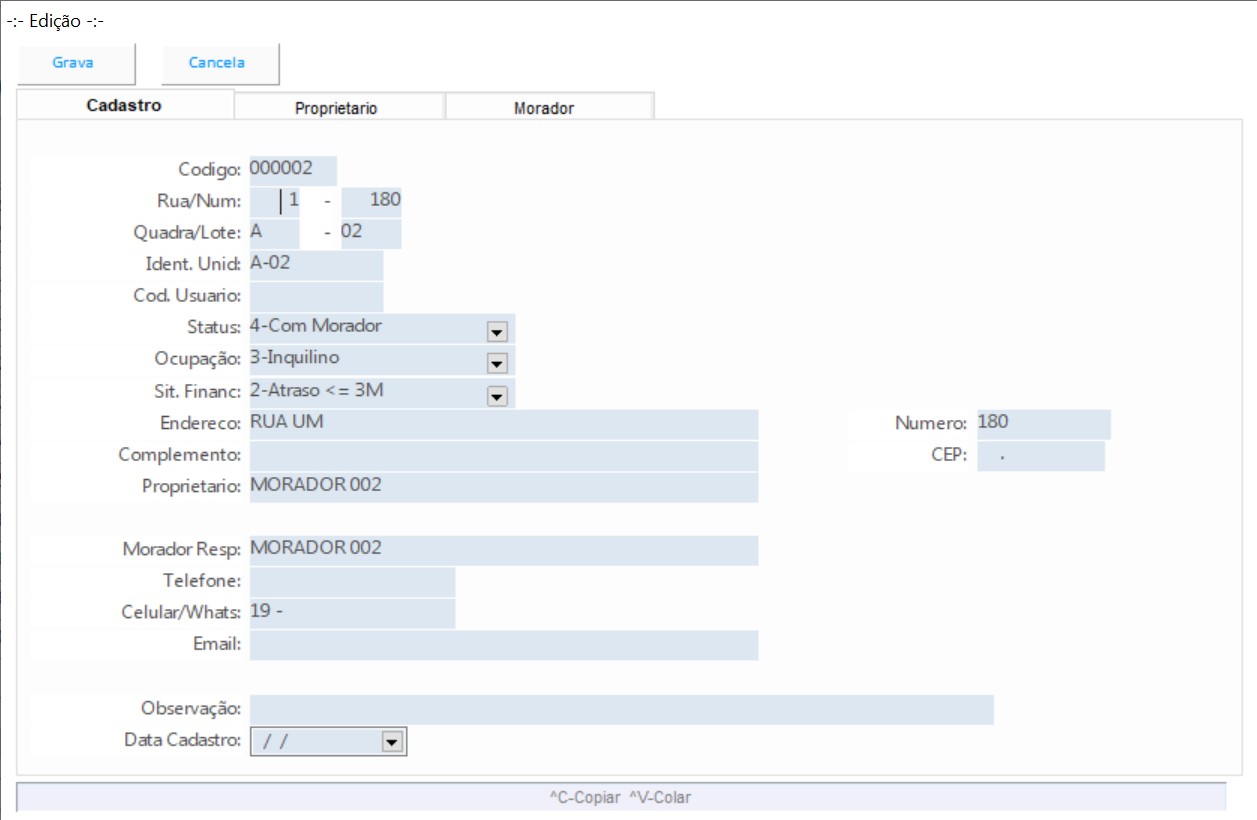Click the CEP input field
The width and height of the screenshot is (1257, 820).
(x=1040, y=456)
